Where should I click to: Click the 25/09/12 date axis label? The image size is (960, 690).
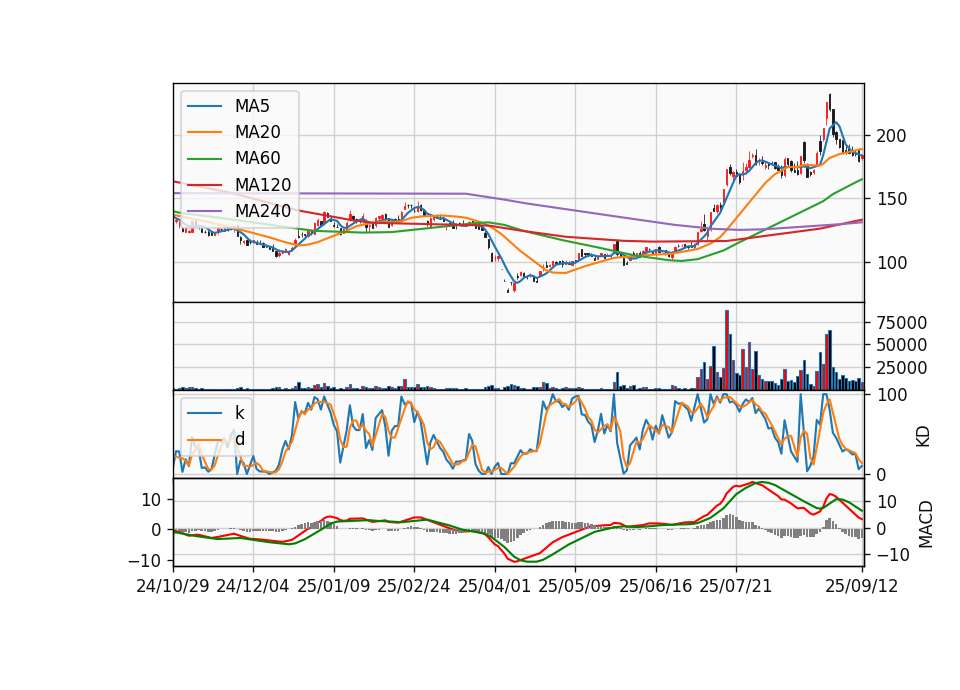(x=862, y=586)
